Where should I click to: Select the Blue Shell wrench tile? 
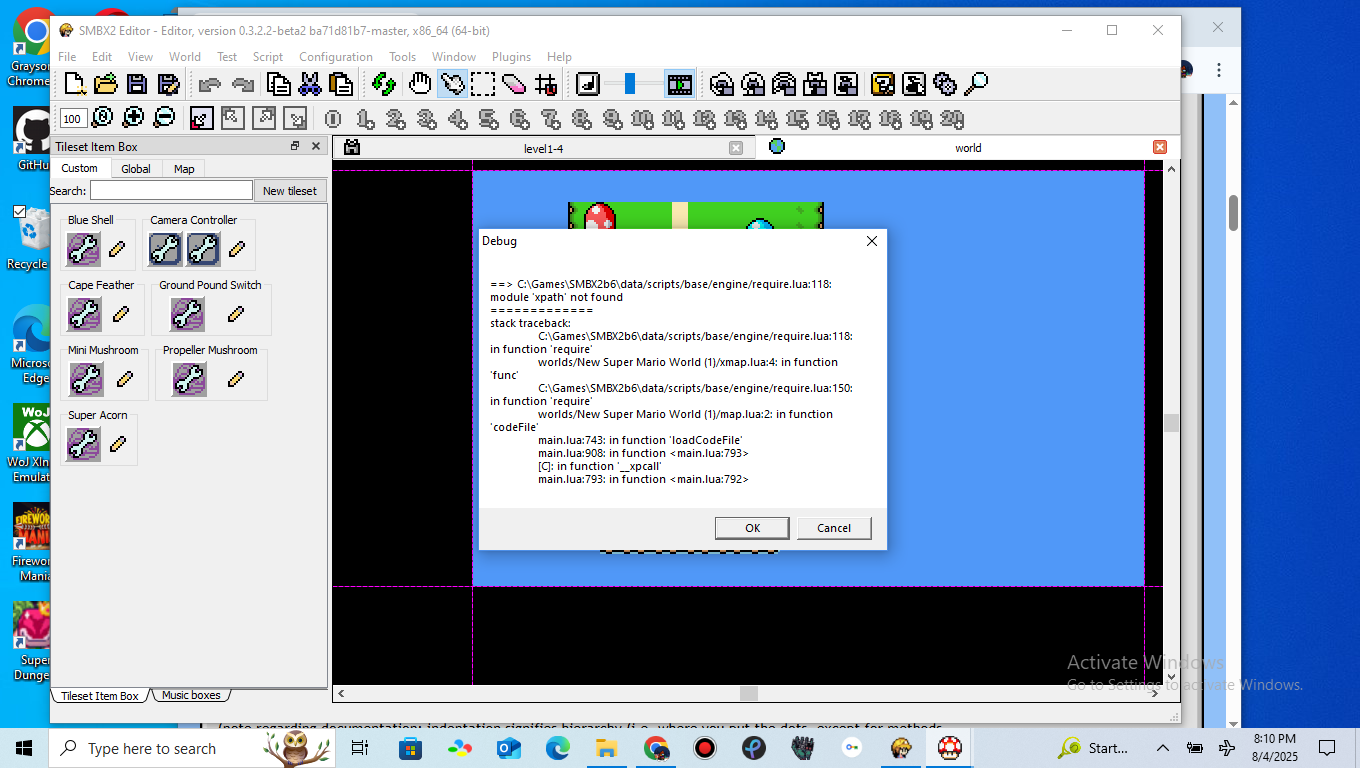click(84, 249)
